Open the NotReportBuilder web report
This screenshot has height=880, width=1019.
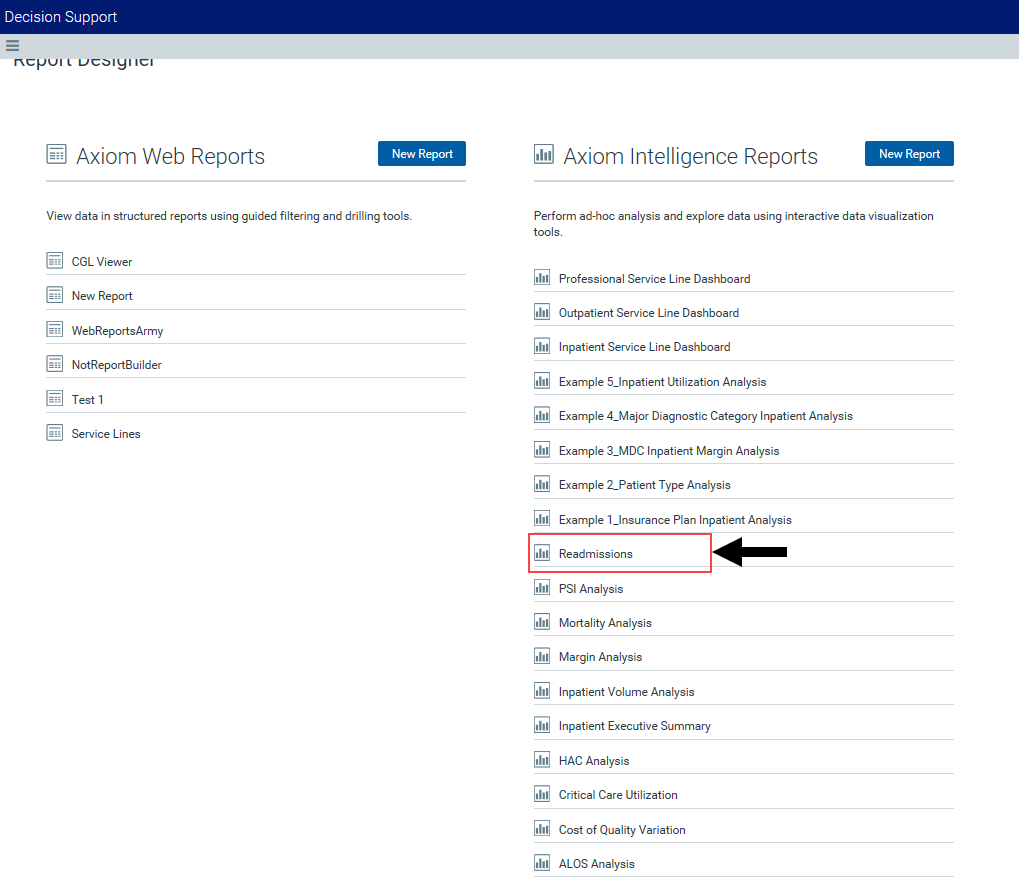coord(116,365)
